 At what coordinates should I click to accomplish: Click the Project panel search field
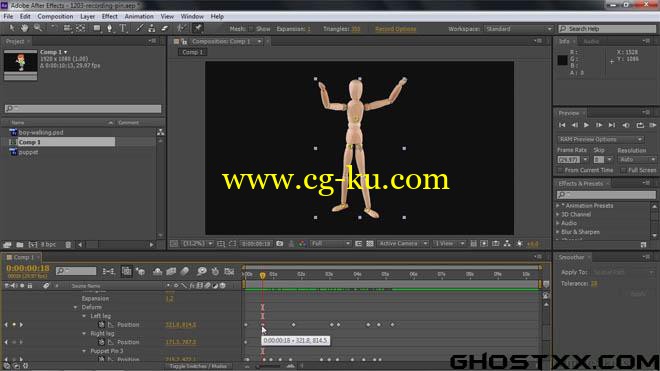pyautogui.click(x=83, y=109)
